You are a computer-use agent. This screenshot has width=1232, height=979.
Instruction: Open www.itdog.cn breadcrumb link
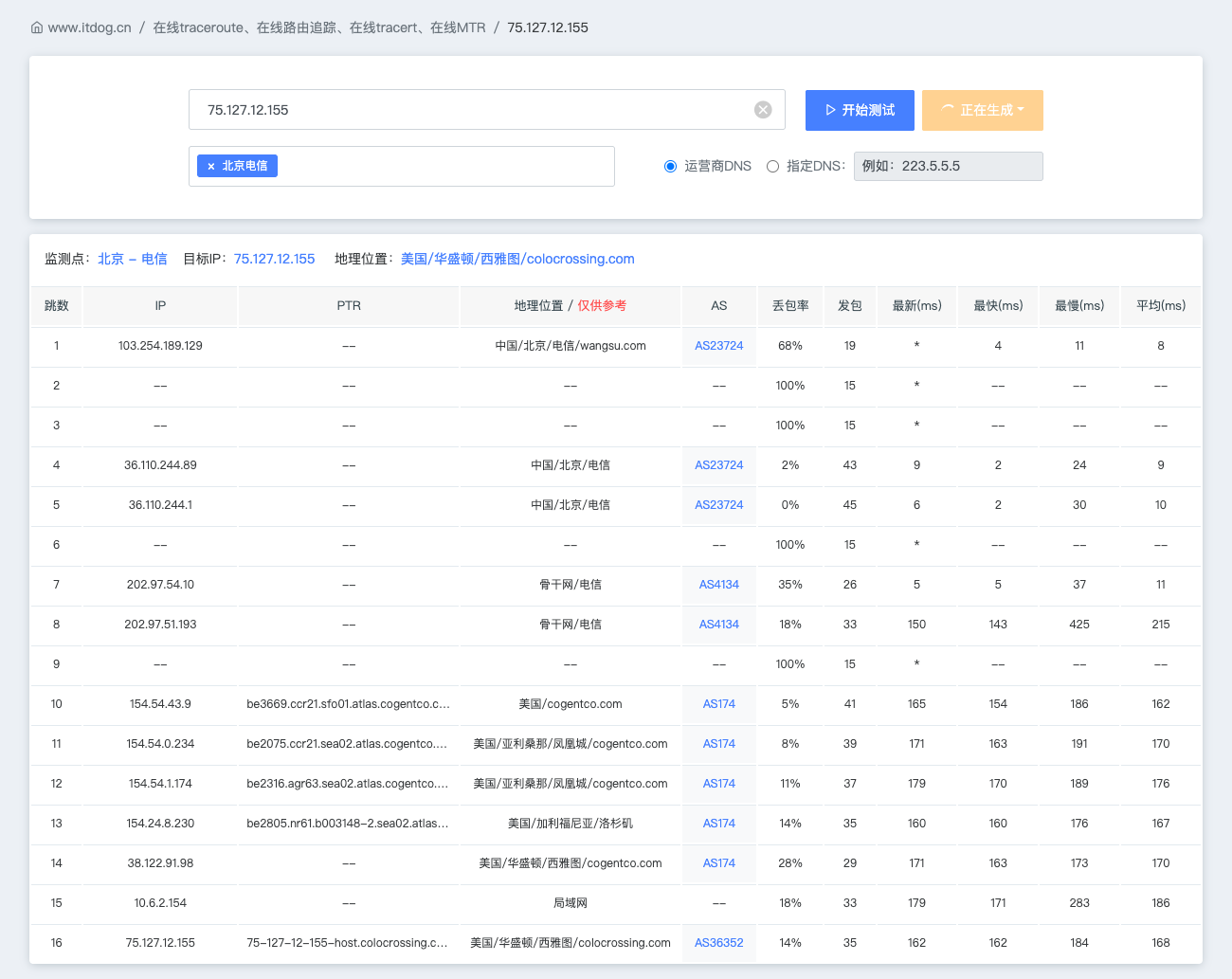click(x=89, y=27)
